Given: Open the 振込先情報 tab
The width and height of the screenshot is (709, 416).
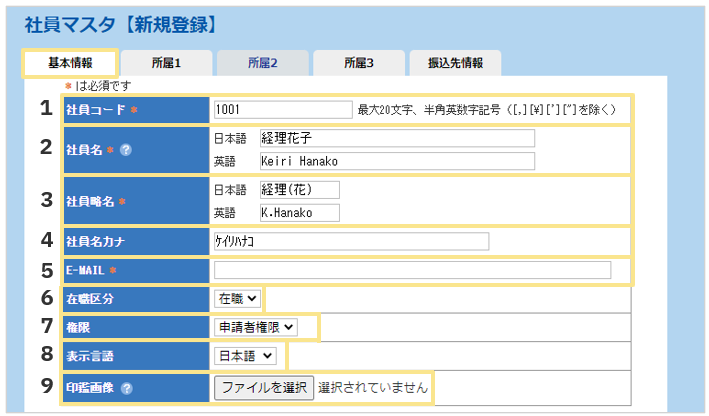Looking at the screenshot, I should (x=455, y=63).
